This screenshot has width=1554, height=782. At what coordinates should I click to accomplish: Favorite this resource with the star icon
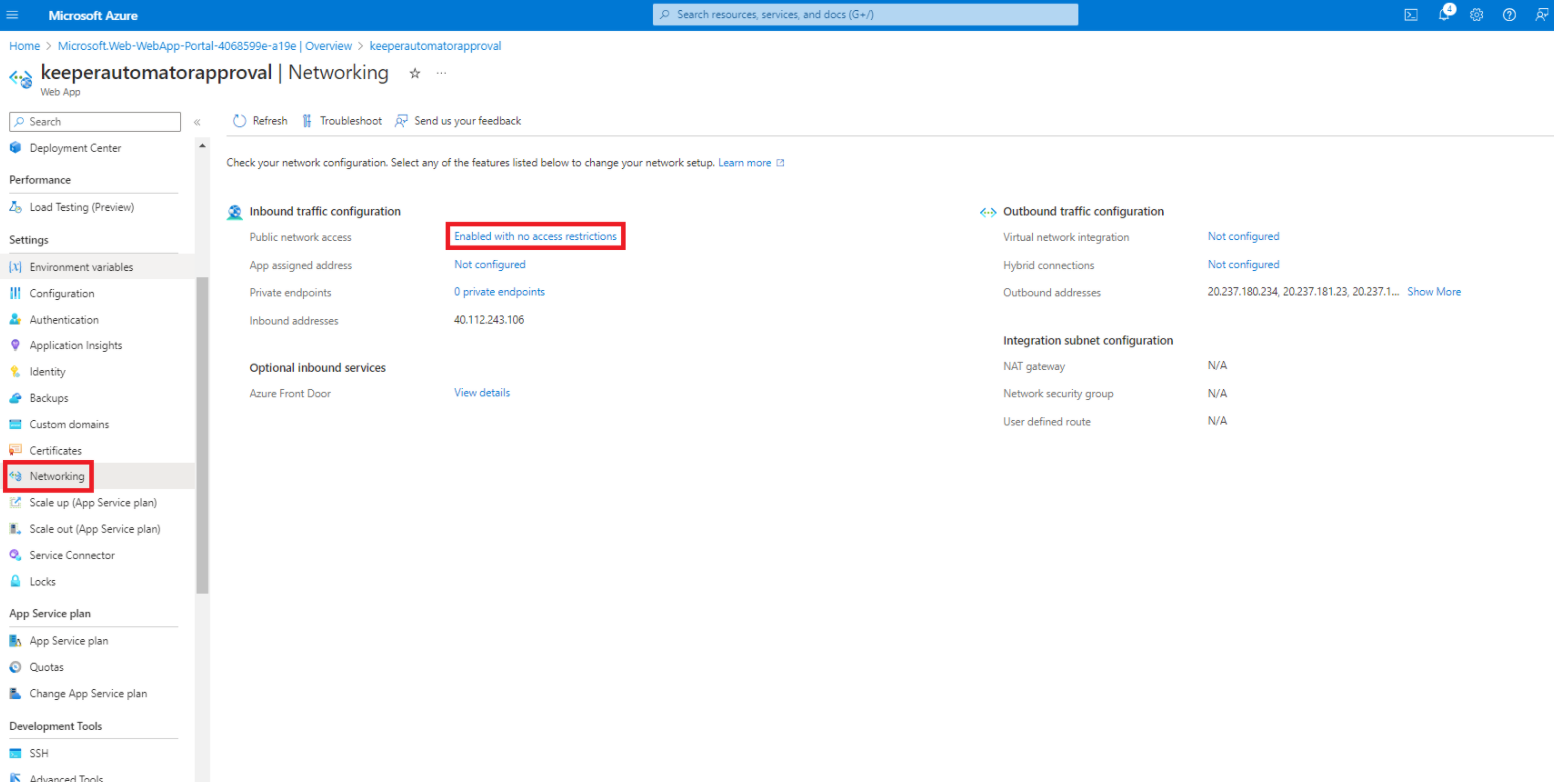click(415, 73)
